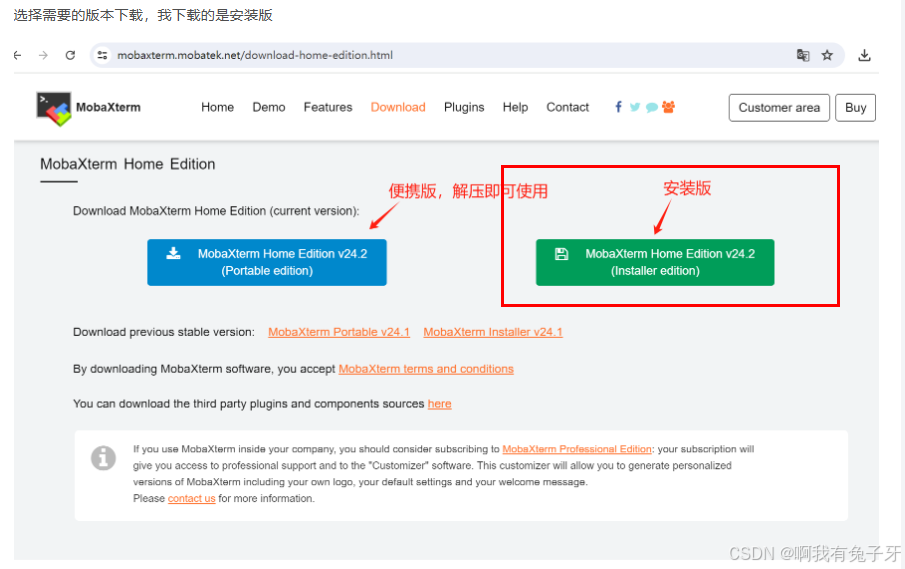Click the 'here' sources link
The height and width of the screenshot is (569, 905).
coord(439,404)
